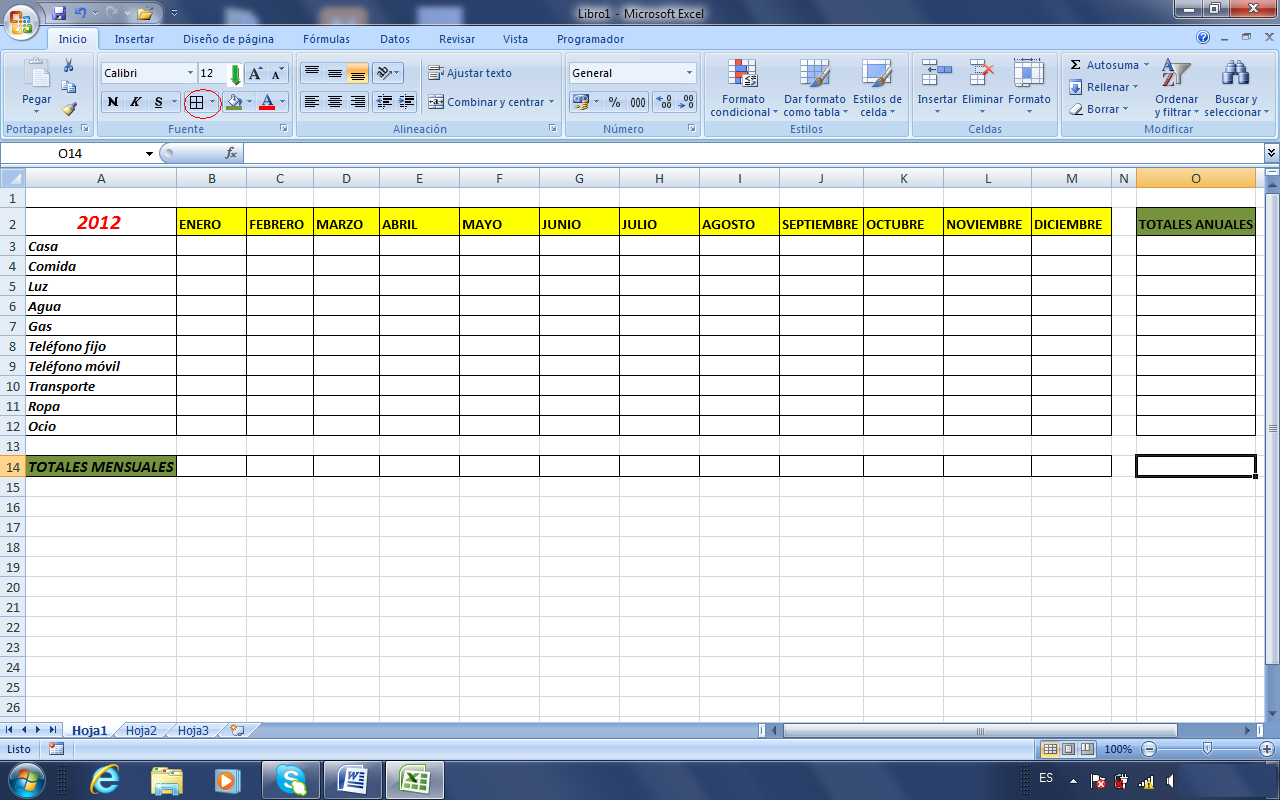Increase the cell indent
Viewport: 1280px width, 800px height.
407,102
